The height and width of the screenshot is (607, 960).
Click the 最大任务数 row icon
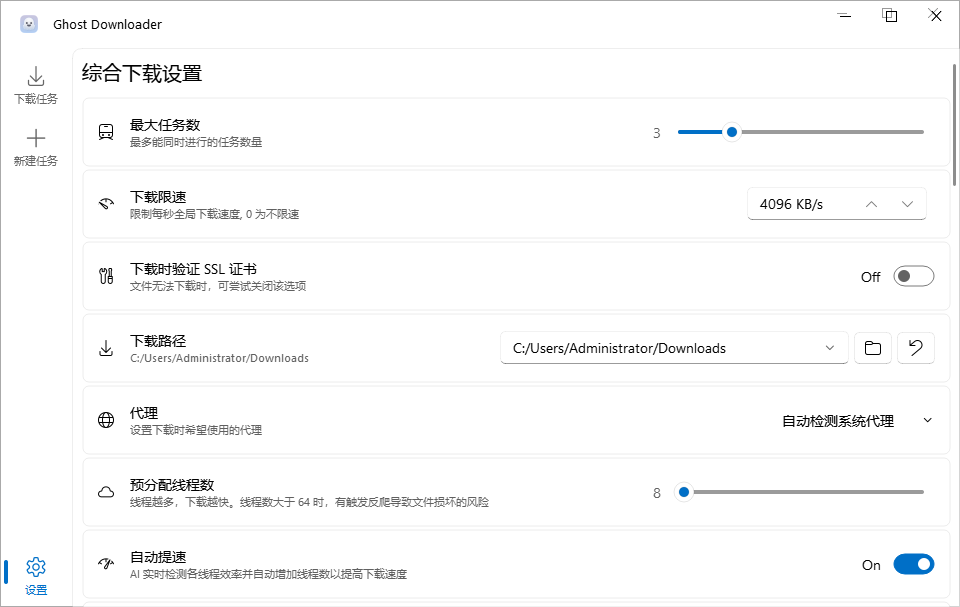[x=106, y=131]
